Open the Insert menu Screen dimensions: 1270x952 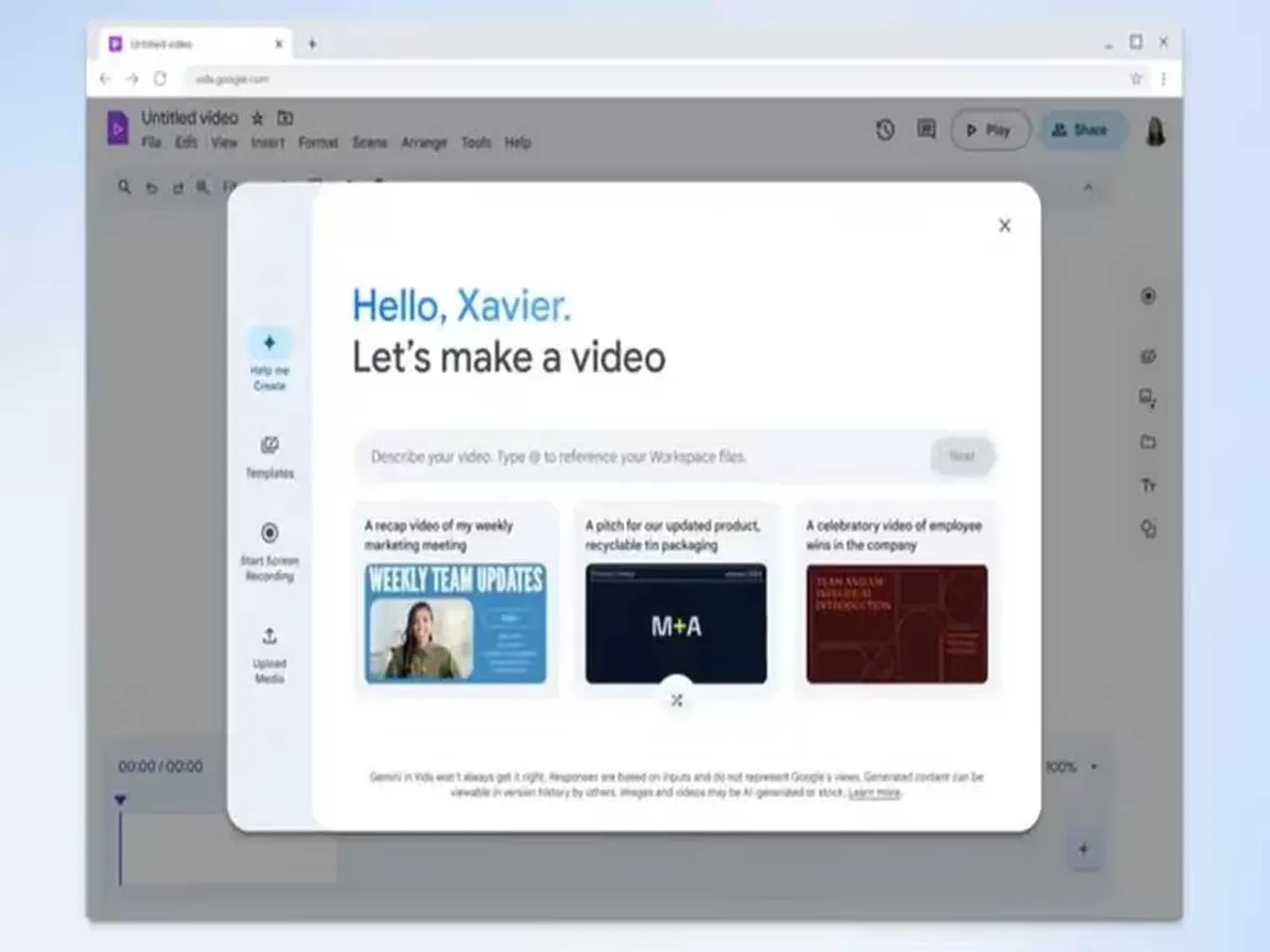coord(267,143)
